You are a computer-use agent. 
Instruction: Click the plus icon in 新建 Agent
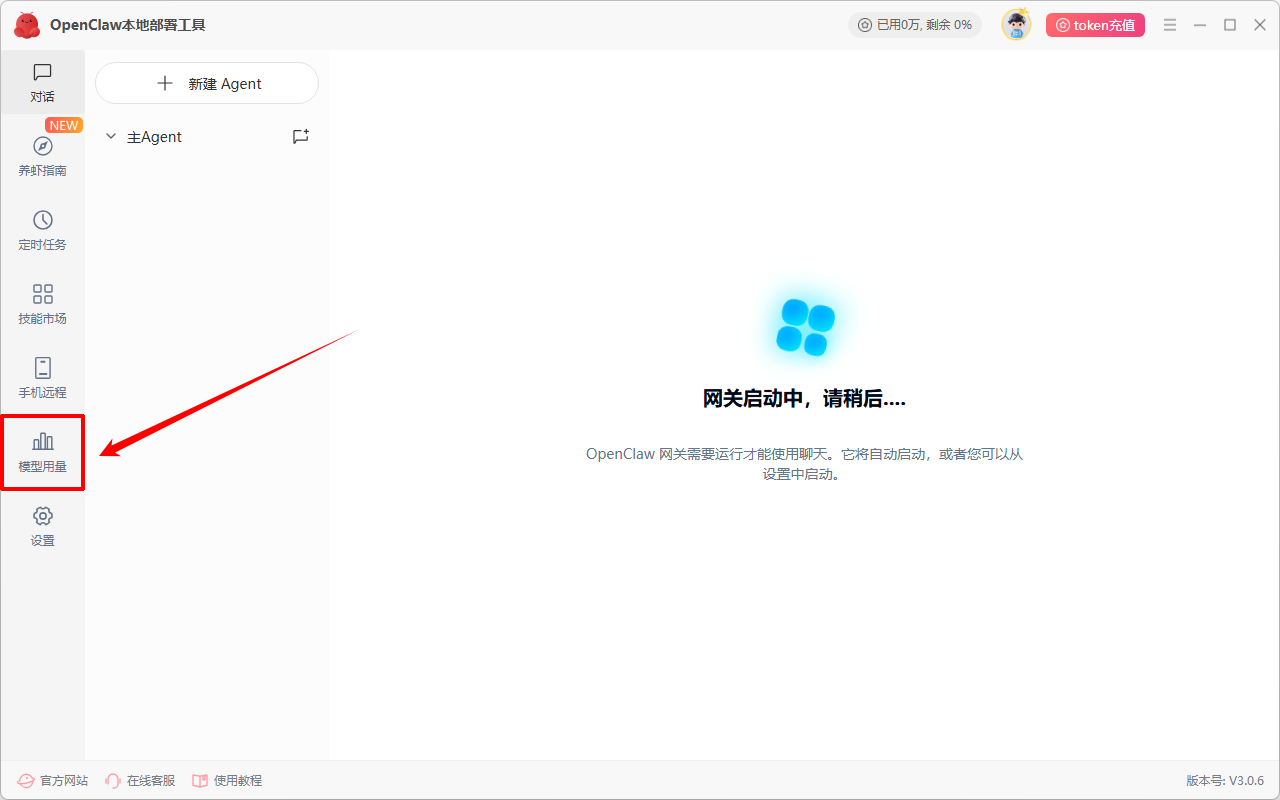(165, 83)
